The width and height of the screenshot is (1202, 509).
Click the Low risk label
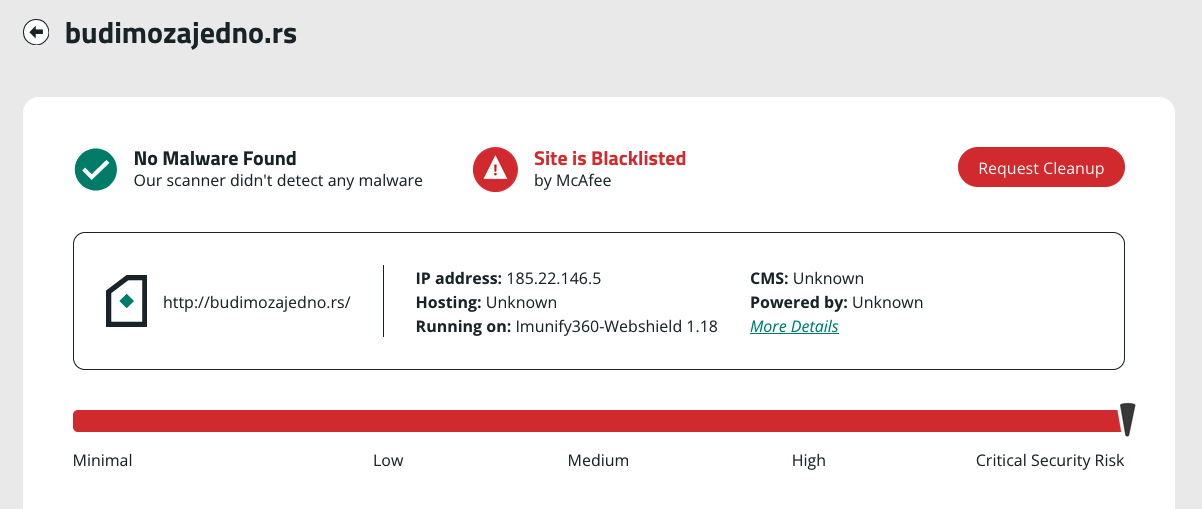tap(388, 460)
